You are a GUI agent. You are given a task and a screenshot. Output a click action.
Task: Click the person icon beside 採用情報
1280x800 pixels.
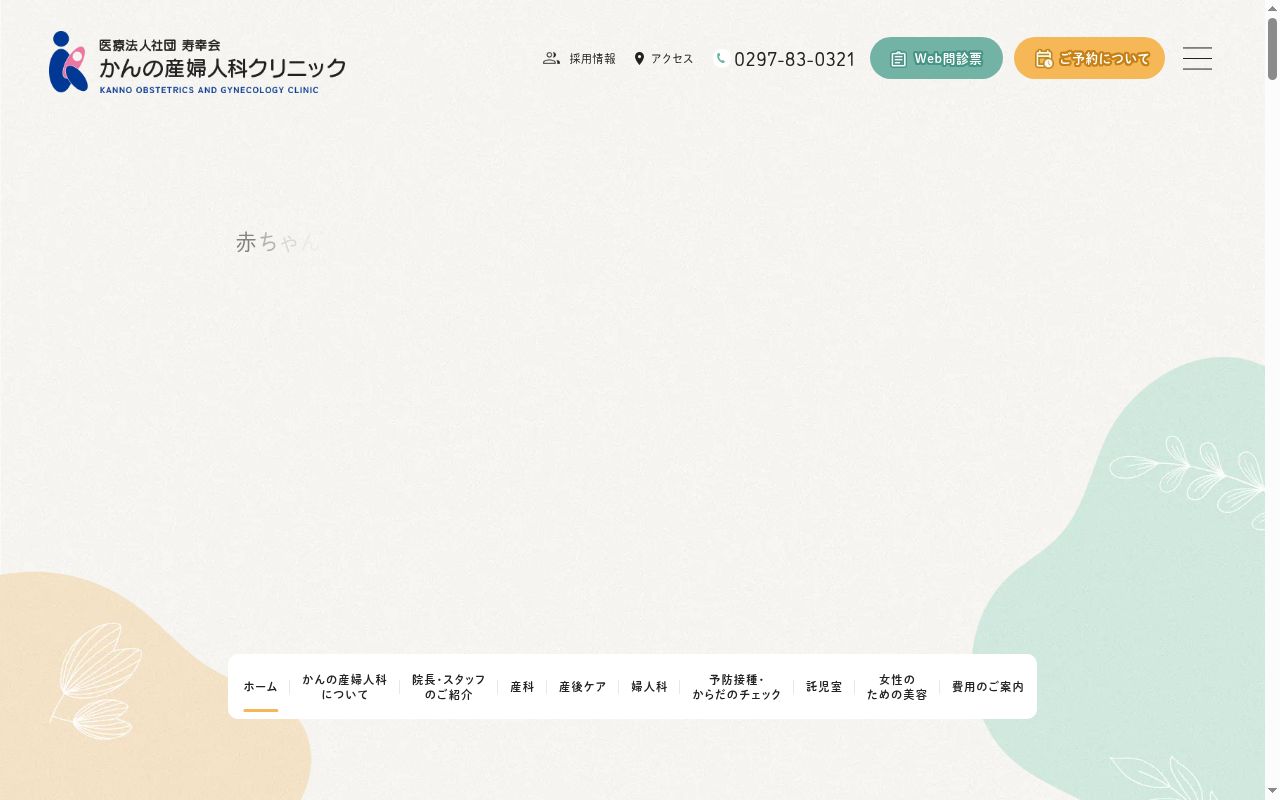click(551, 58)
